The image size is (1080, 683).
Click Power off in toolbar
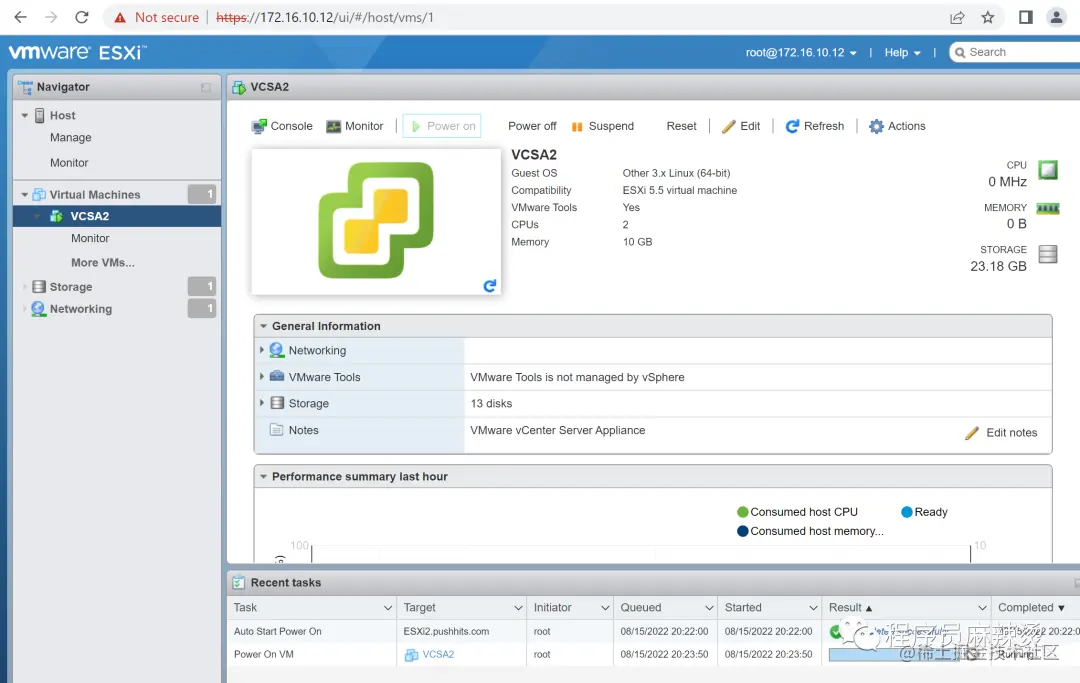[532, 126]
